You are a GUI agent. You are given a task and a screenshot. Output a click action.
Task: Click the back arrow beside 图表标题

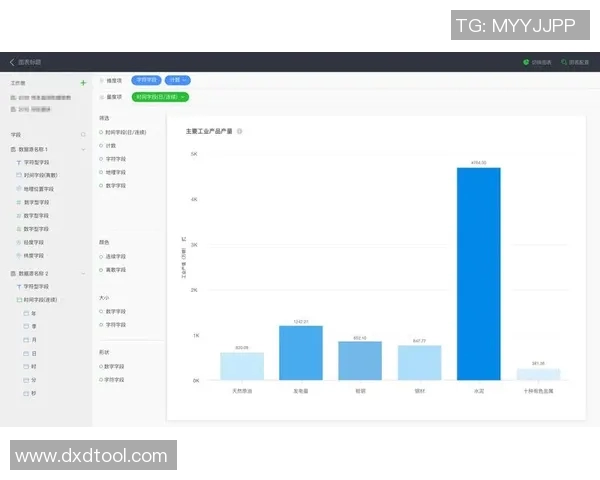(x=11, y=62)
